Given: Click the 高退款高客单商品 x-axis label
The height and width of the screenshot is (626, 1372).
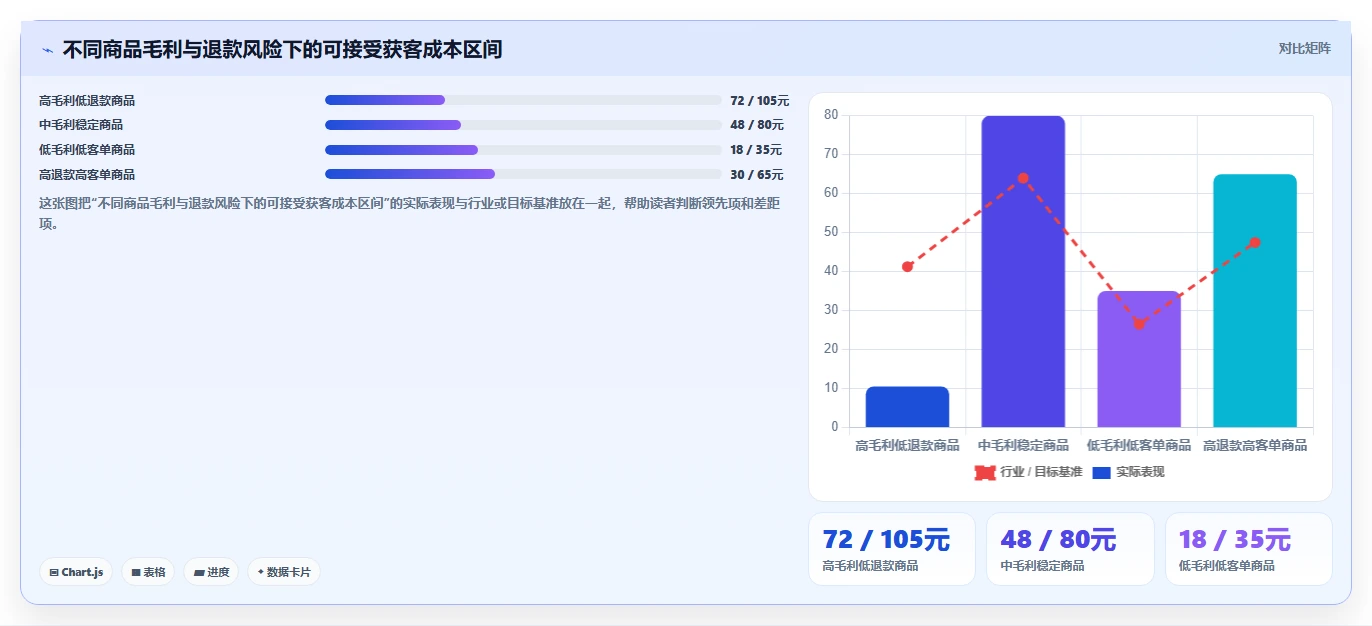Looking at the screenshot, I should pos(1255,445).
